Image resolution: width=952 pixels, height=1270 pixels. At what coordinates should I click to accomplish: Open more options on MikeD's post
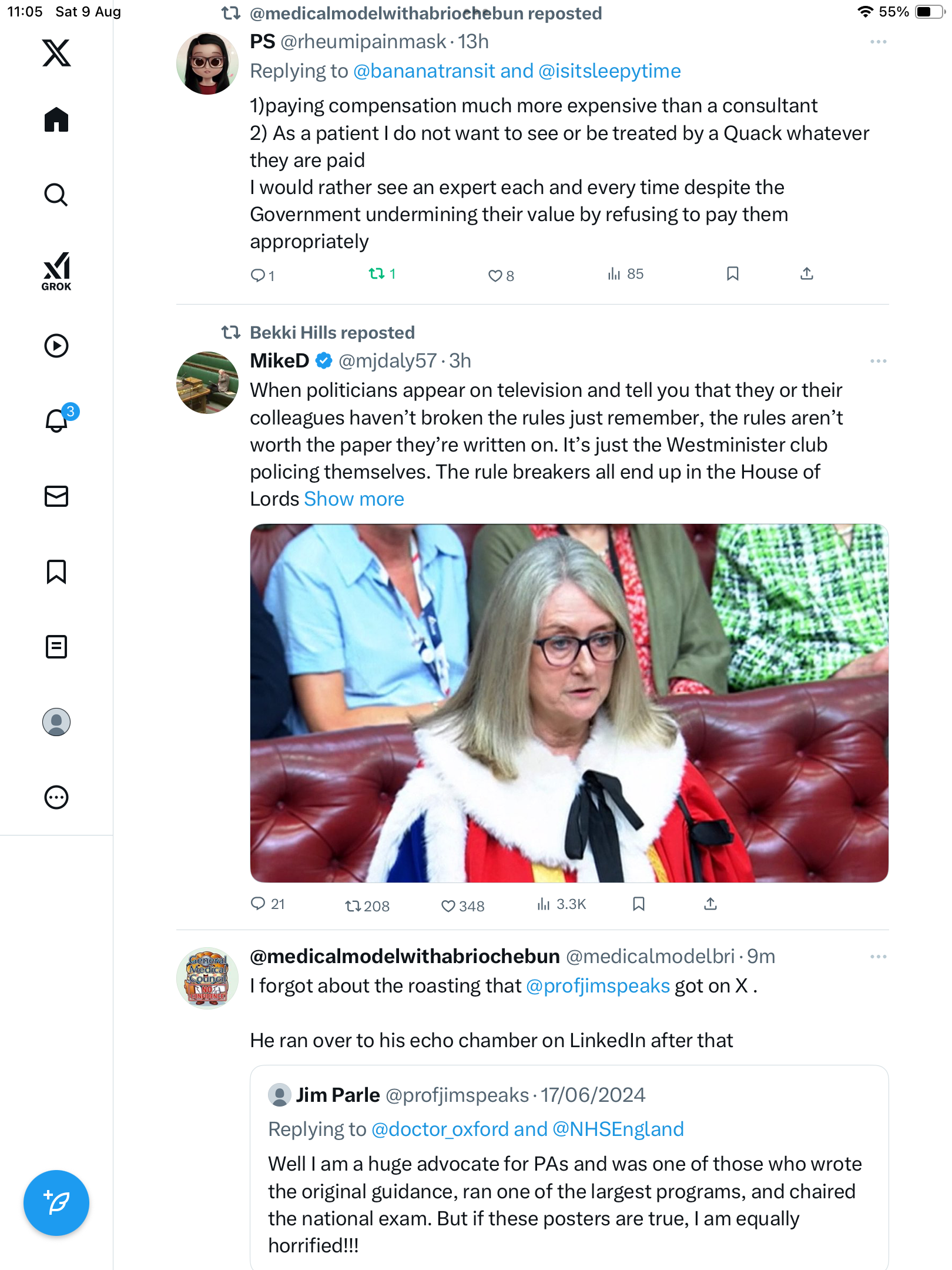(878, 360)
